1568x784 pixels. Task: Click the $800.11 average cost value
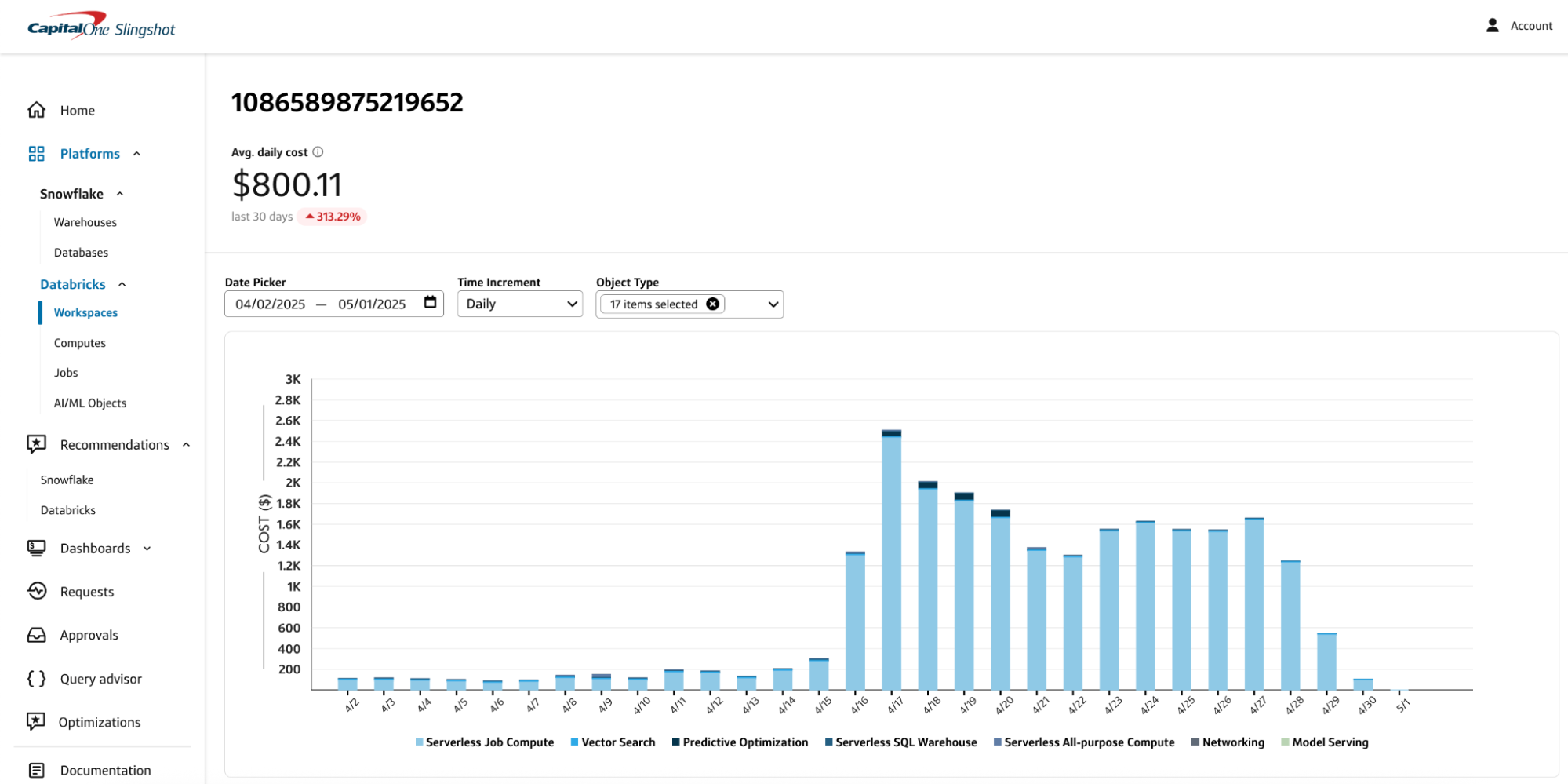287,185
